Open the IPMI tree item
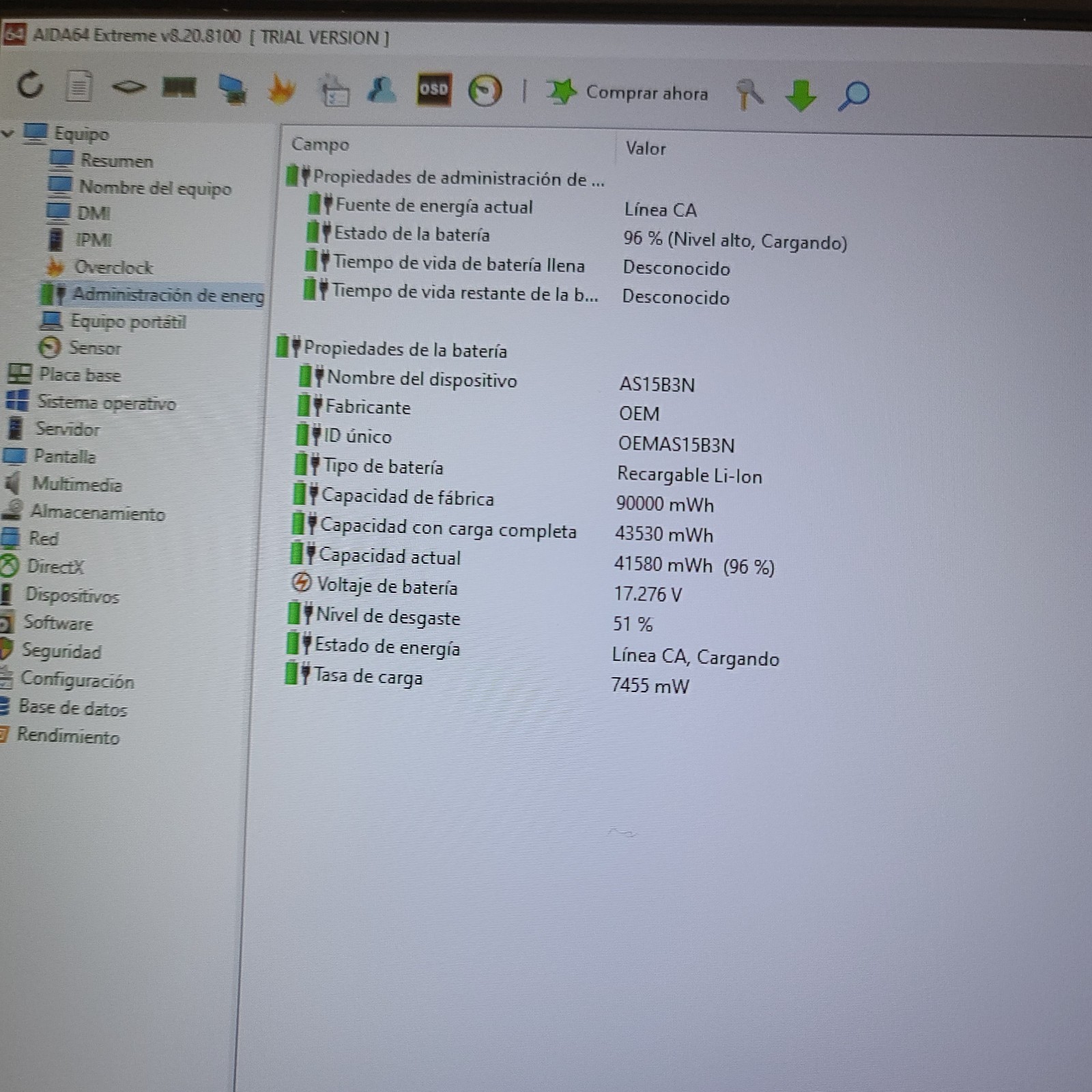 click(x=94, y=240)
